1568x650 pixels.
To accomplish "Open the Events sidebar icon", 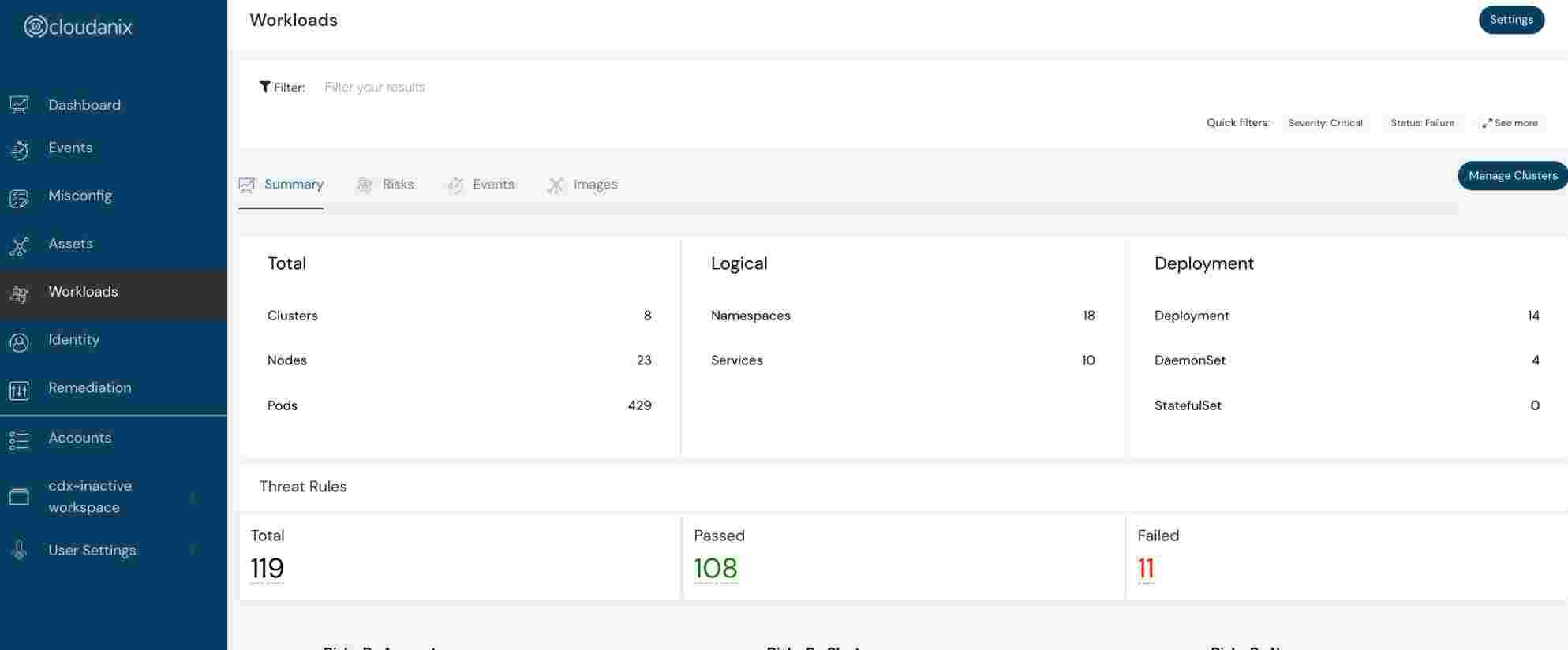I will pos(19,149).
